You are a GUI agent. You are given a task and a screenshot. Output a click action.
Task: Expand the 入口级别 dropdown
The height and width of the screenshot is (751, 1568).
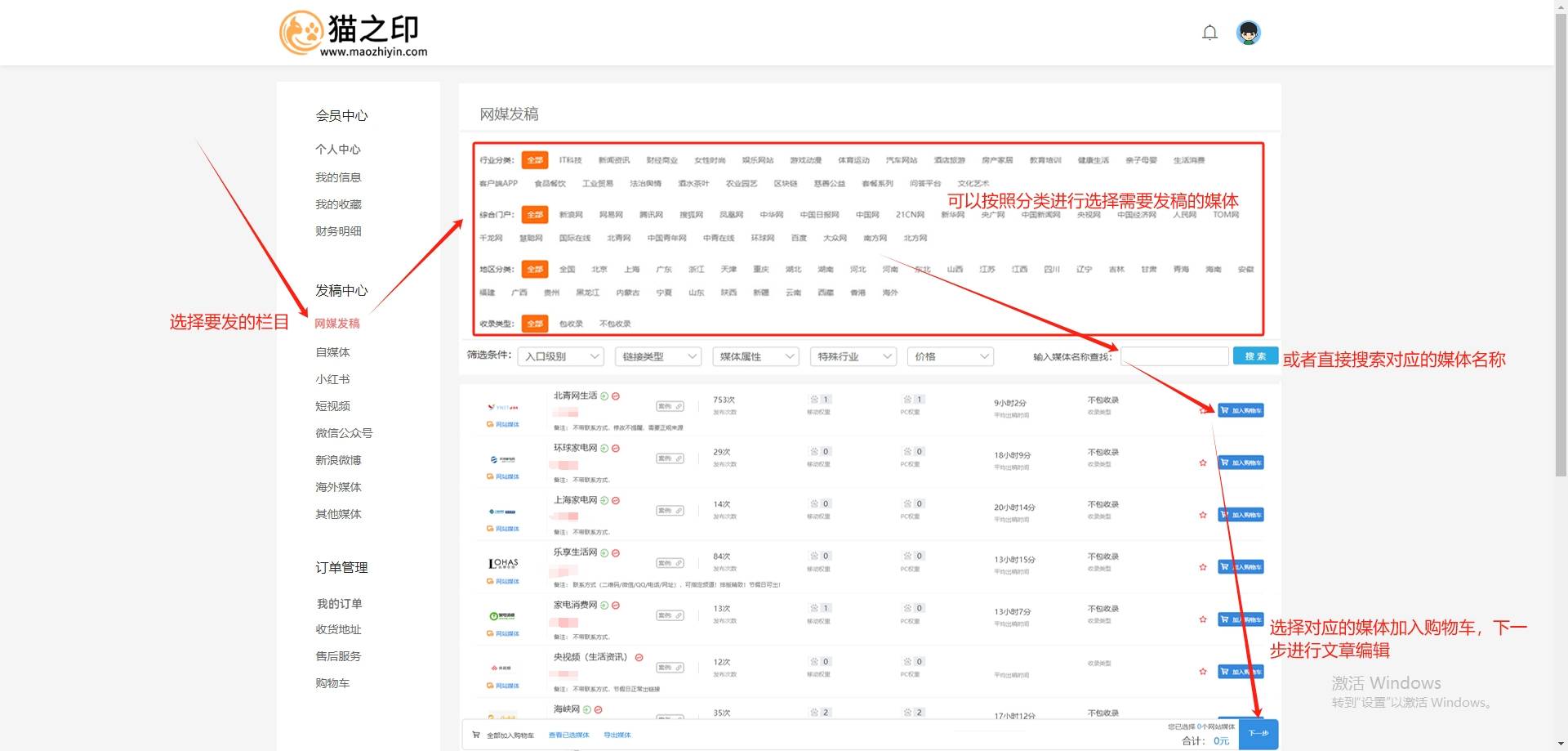coord(563,356)
